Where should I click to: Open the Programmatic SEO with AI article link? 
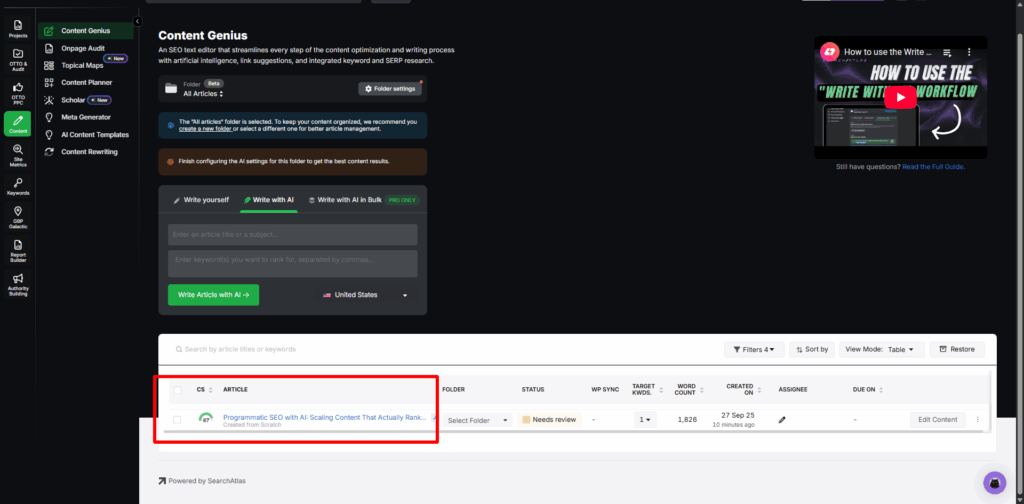pos(325,417)
